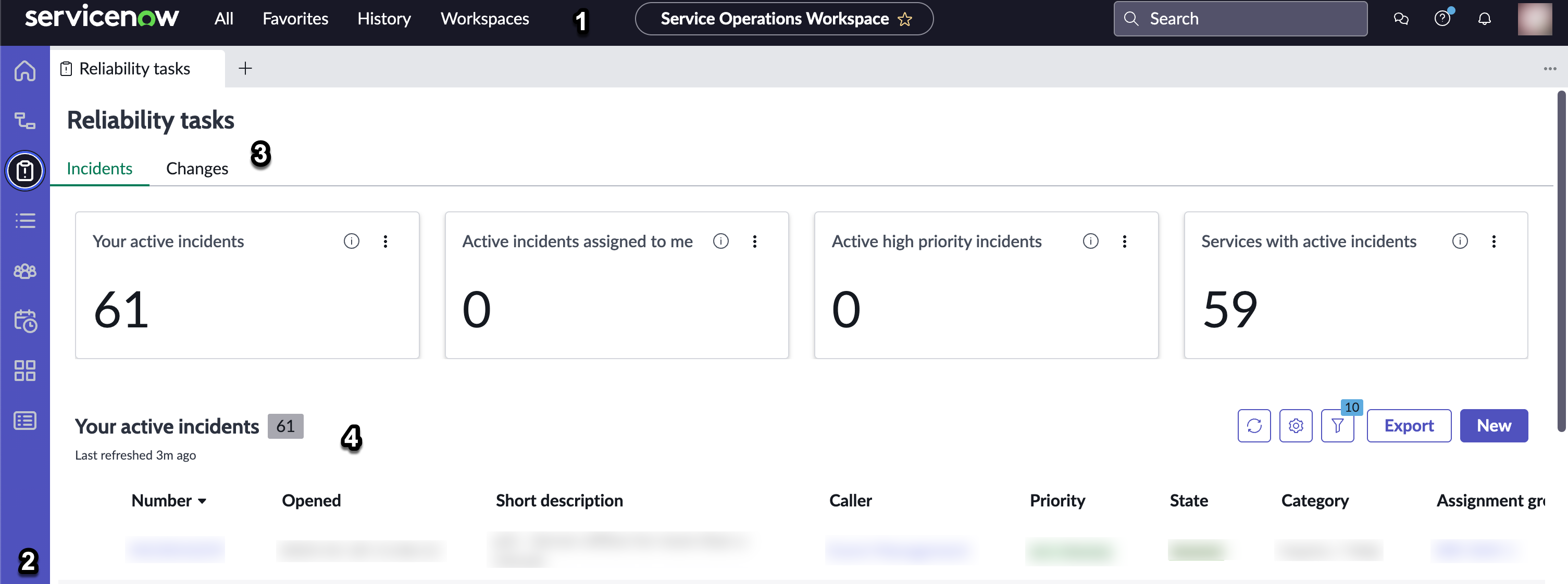Show info for Active incidents assigned to me
Image resolution: width=1568 pixels, height=584 pixels.
click(x=720, y=242)
